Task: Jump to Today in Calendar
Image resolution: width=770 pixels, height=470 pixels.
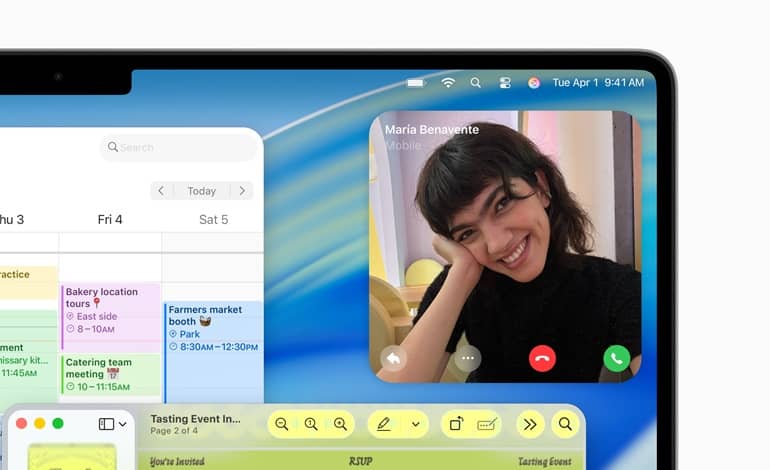Action: tap(202, 191)
